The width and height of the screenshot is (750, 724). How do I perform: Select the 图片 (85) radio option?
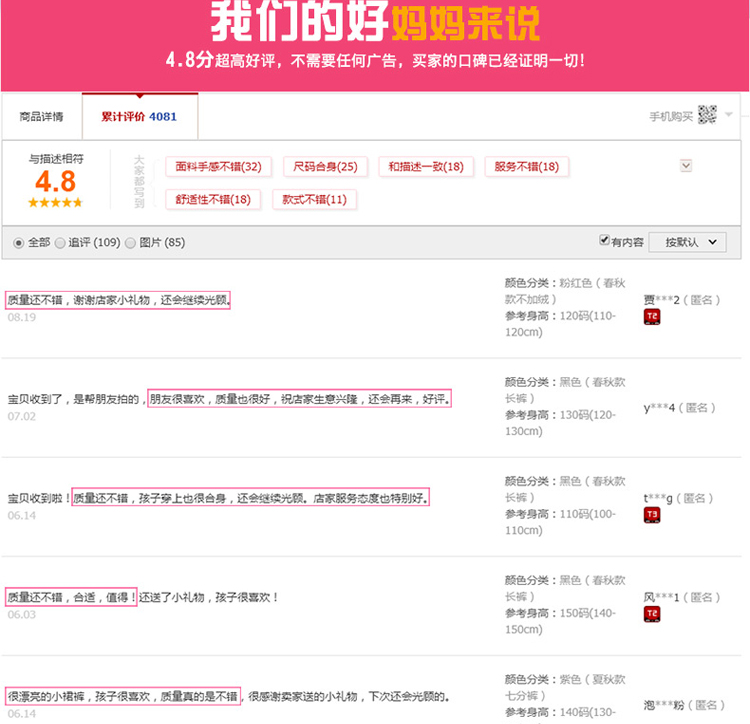(x=132, y=242)
